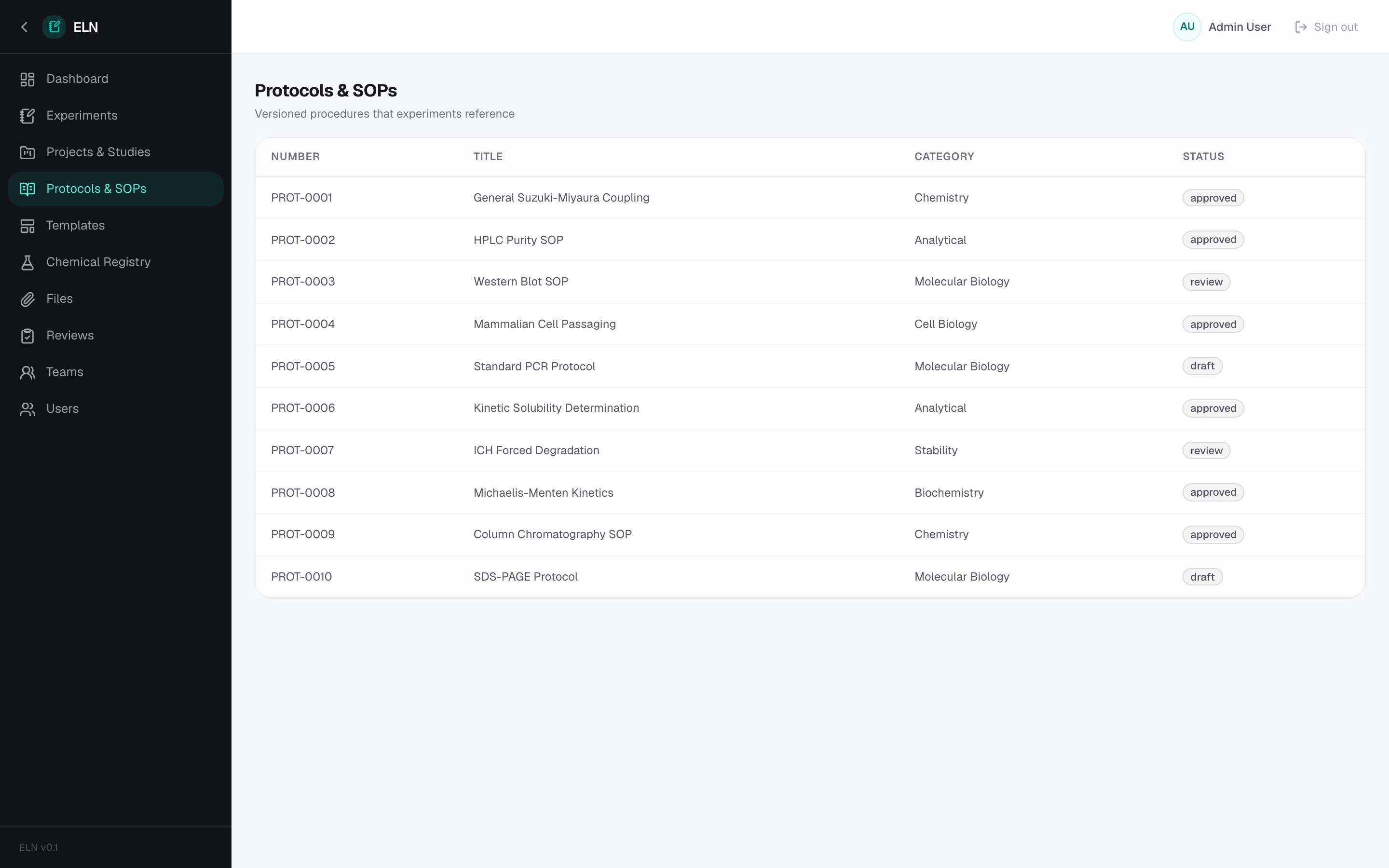1389x868 pixels.
Task: Click the Stability category cell
Action: pyautogui.click(x=936, y=451)
